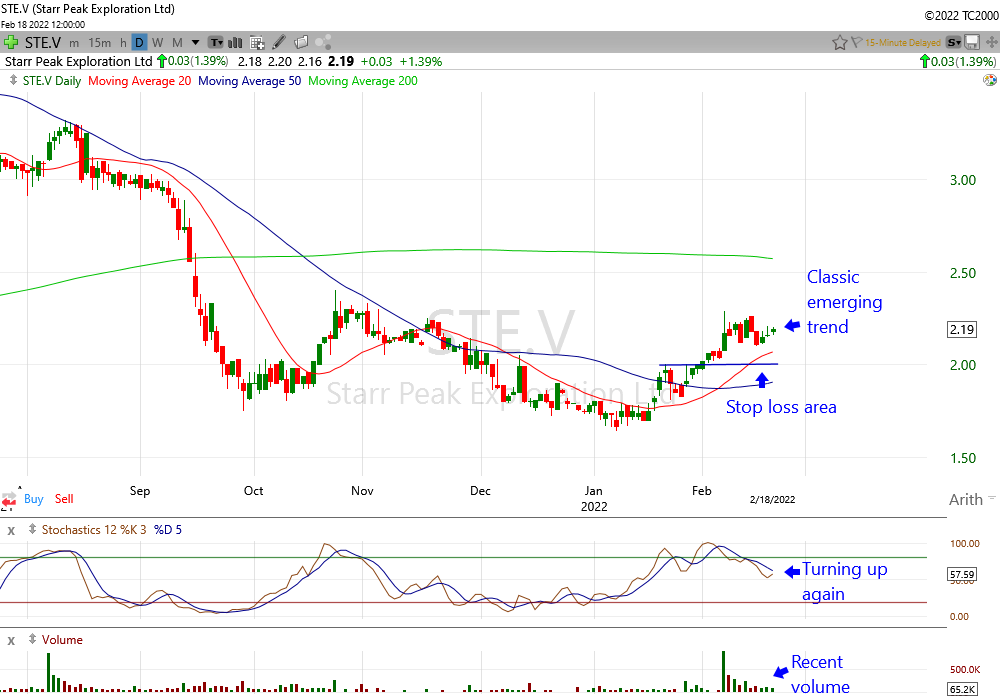The width and height of the screenshot is (1000, 700).
Task: Switch to 15m timeframe
Action: (x=99, y=43)
